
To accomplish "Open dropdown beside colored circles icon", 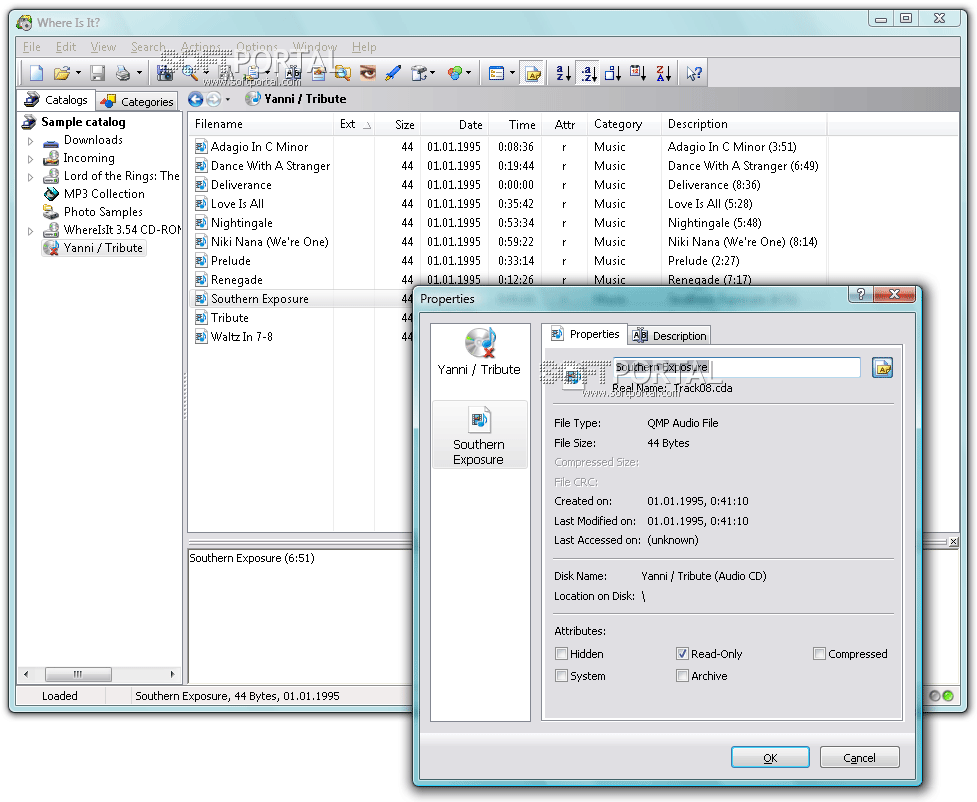I will (x=469, y=74).
